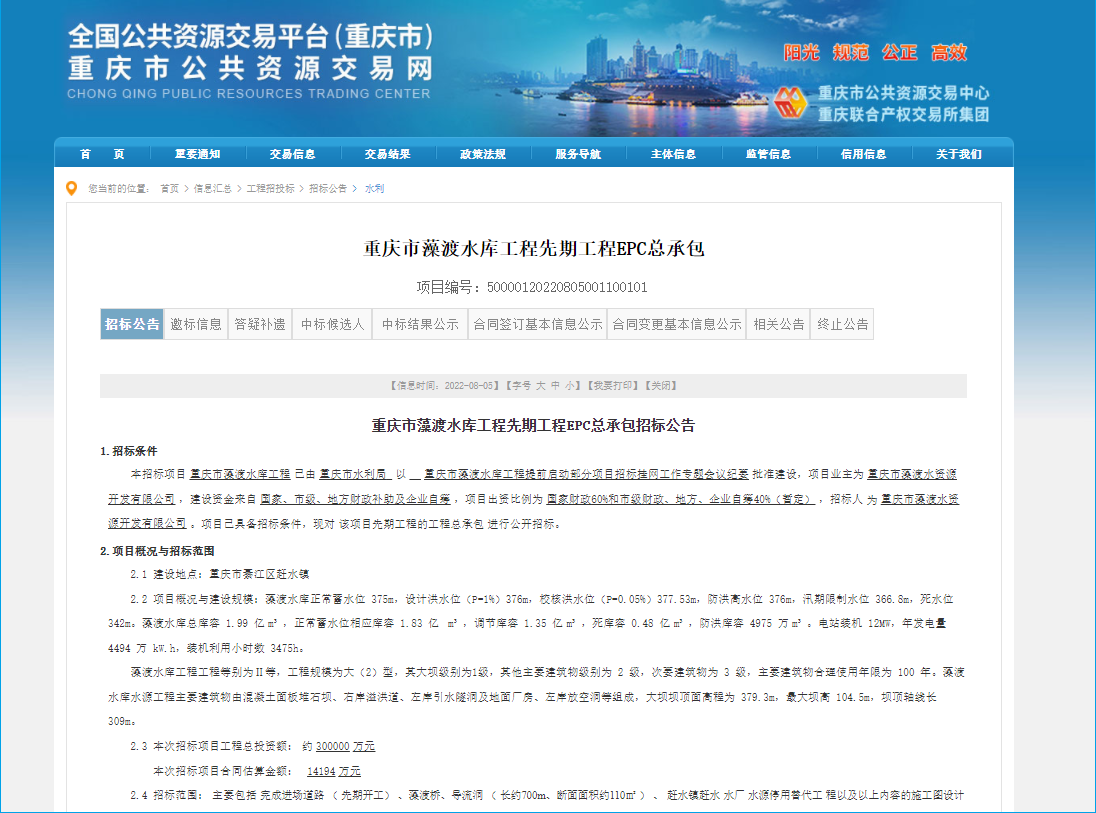The image size is (1096, 813).
Task: Open the 交易信息 navigation menu
Action: (292, 154)
